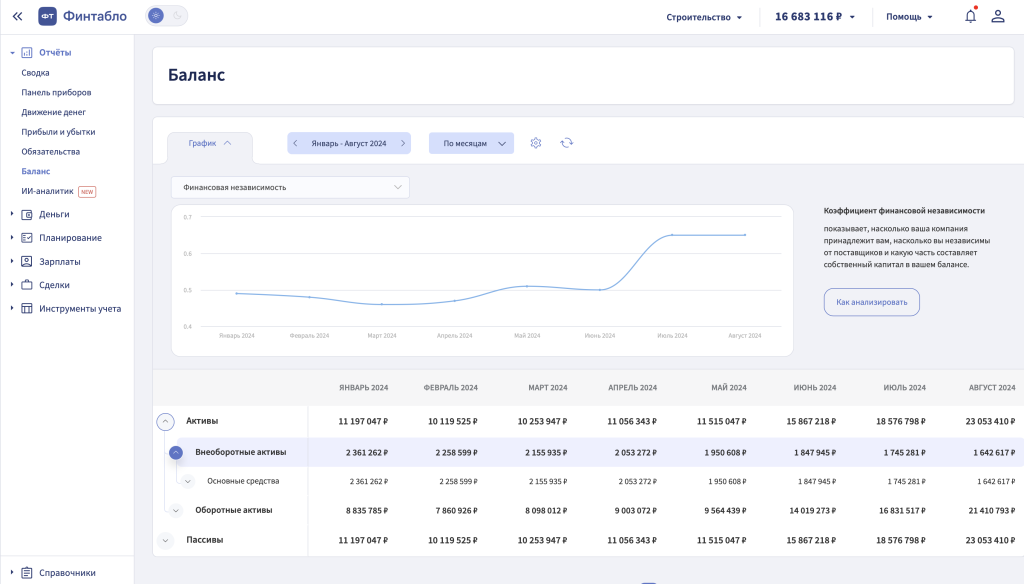Open the 16 683 116 ₽ balance dropdown
This screenshot has height=584, width=1024.
(815, 17)
